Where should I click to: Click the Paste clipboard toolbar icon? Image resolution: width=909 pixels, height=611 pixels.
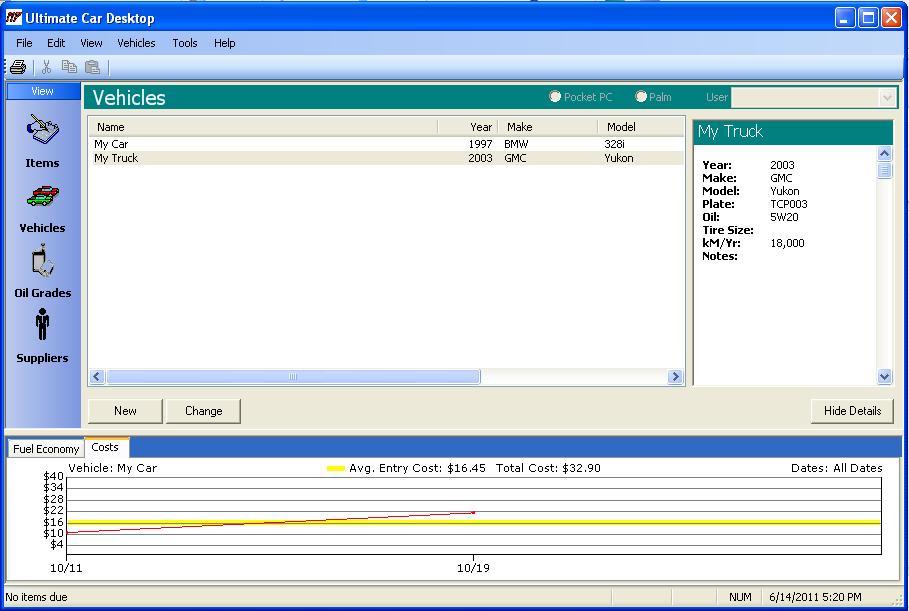click(92, 67)
